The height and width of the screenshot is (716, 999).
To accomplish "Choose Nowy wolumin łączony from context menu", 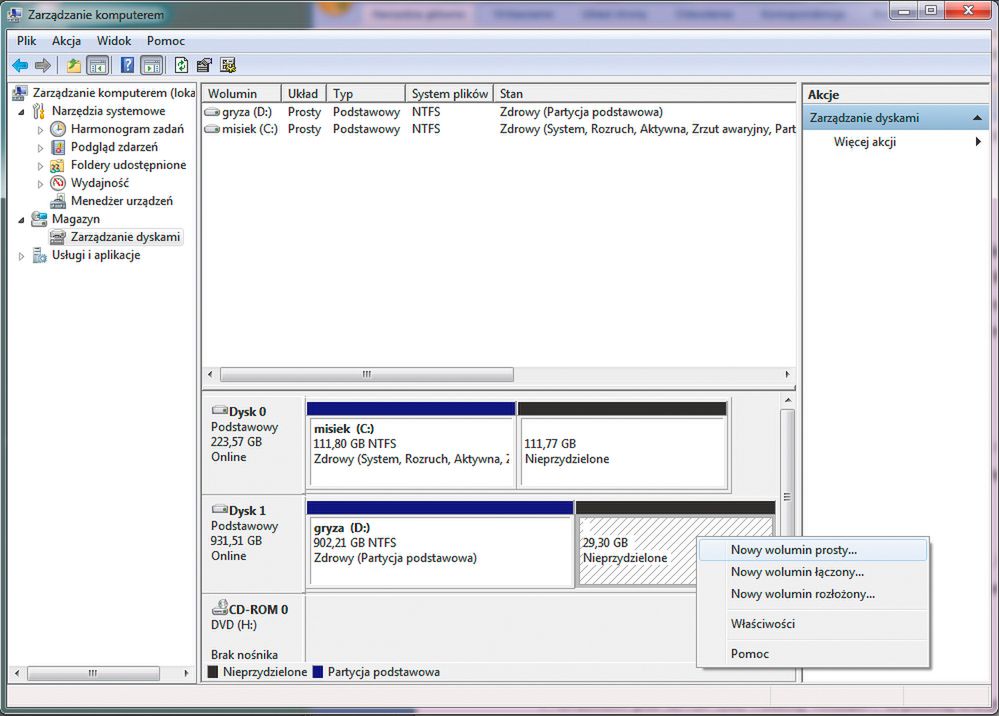I will (x=812, y=572).
